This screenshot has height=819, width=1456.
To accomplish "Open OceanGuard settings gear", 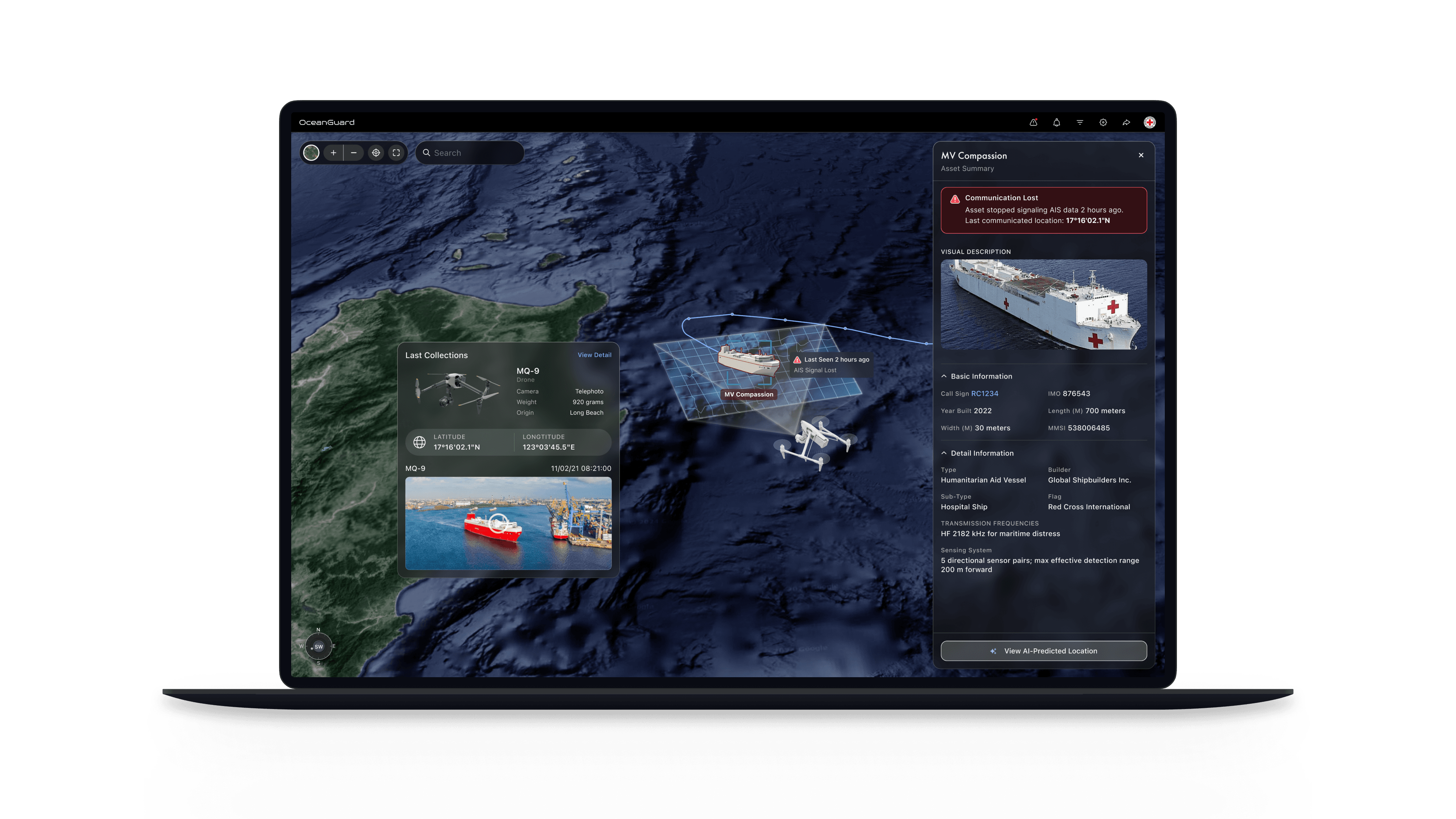I will tap(1103, 122).
